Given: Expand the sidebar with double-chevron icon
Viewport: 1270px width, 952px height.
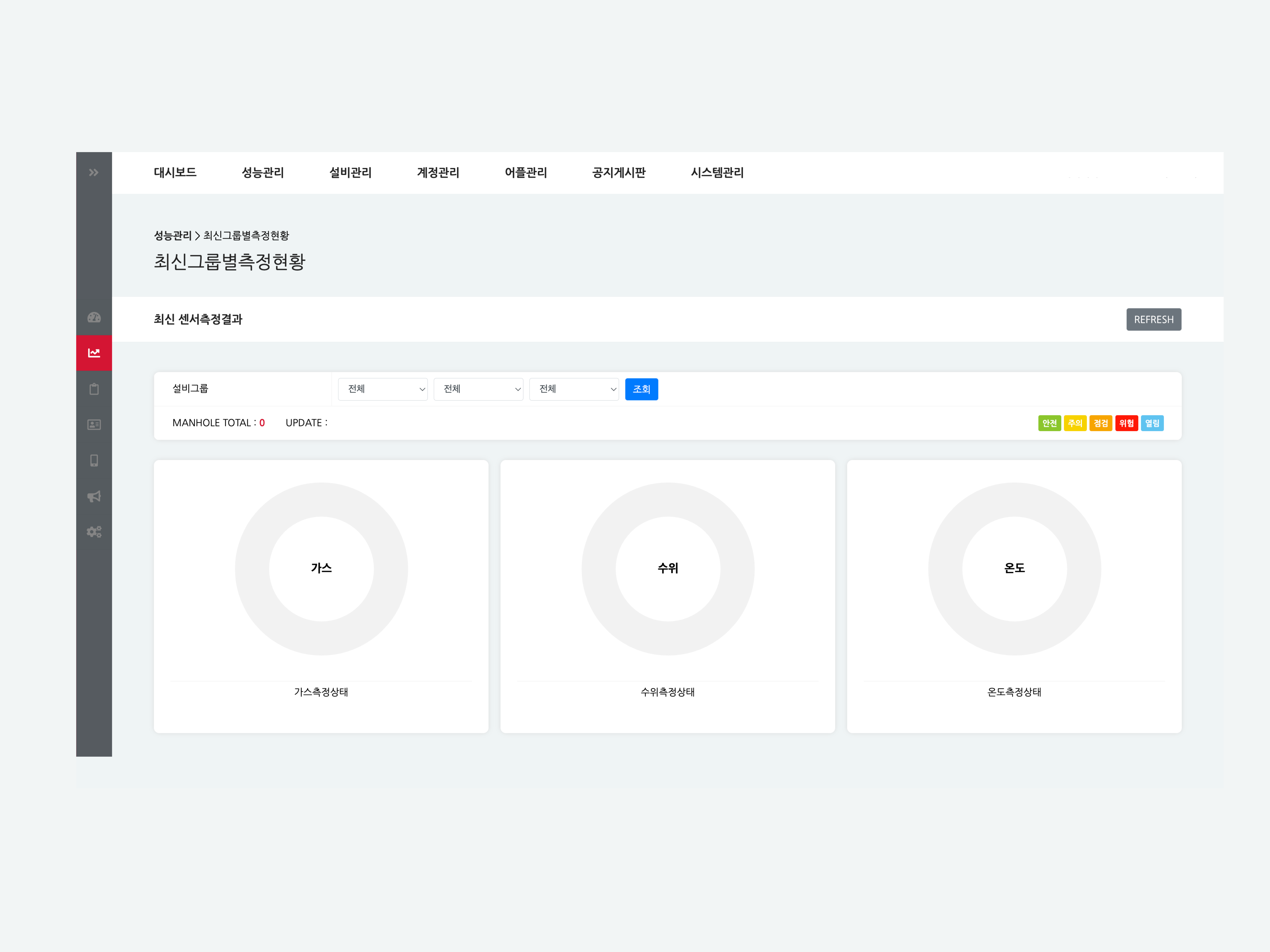Looking at the screenshot, I should 94,173.
